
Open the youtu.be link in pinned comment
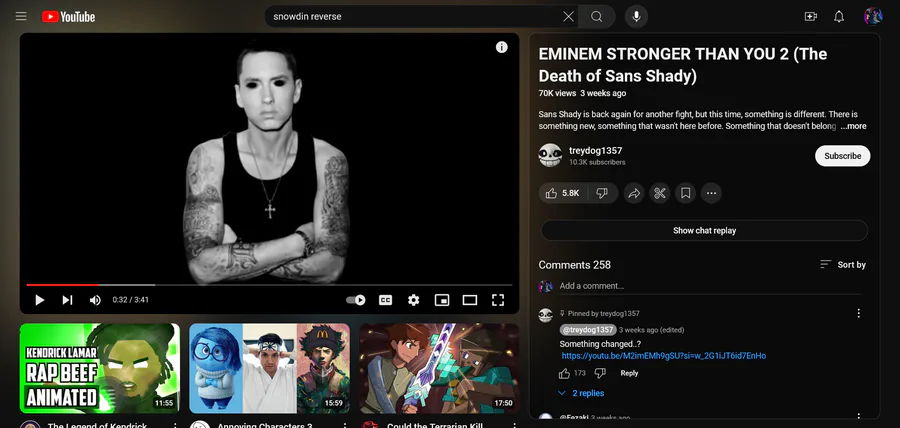(664, 356)
